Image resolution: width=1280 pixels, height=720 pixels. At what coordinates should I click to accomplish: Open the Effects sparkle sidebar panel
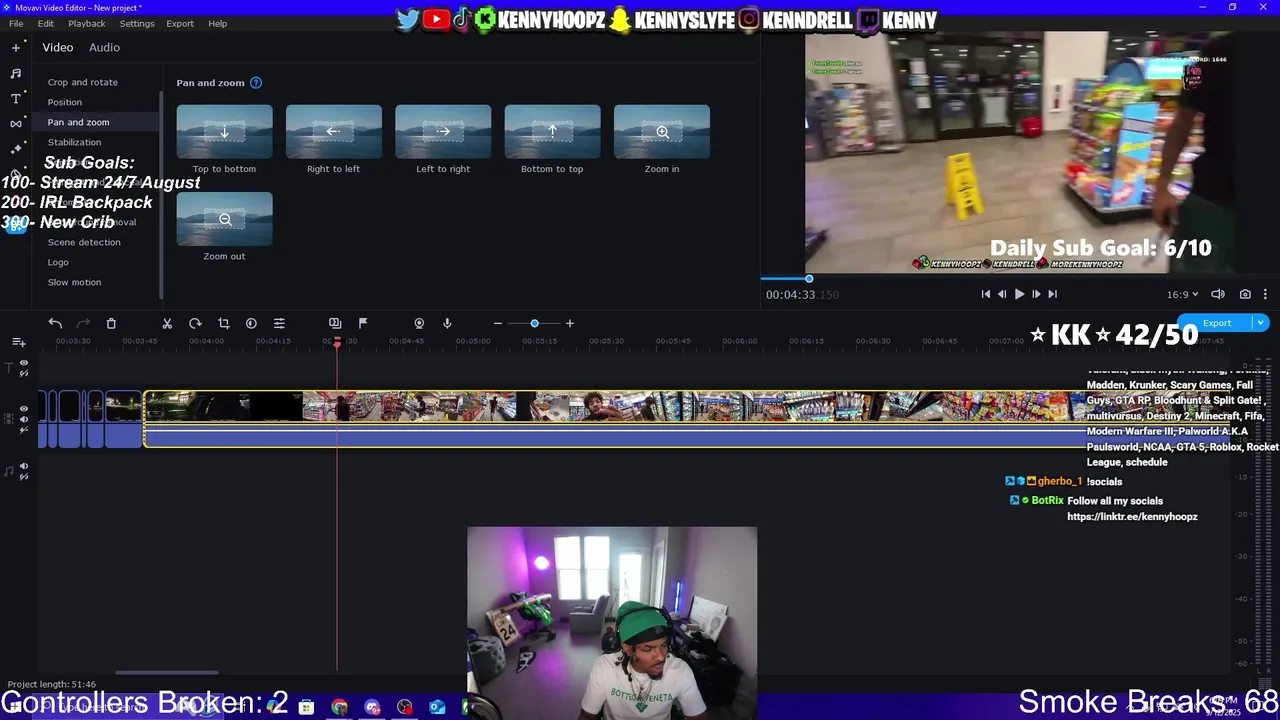[x=16, y=149]
